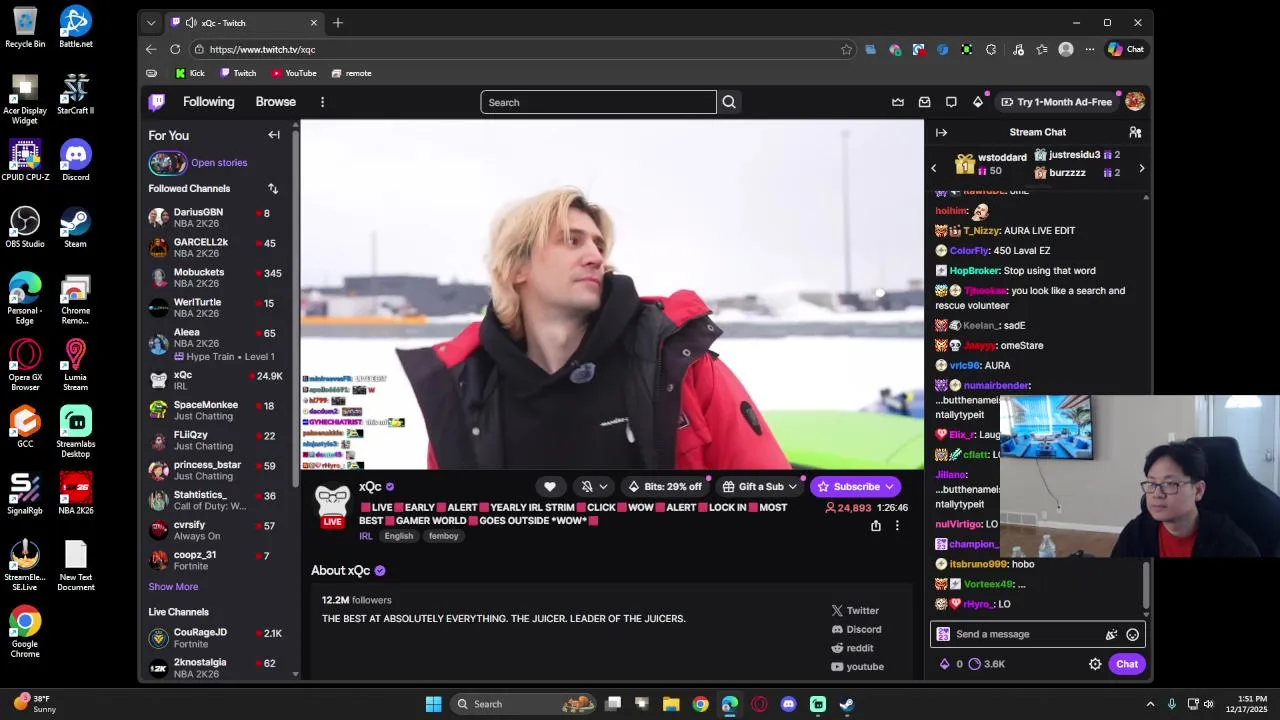Open the chat settings gear

[x=1095, y=664]
